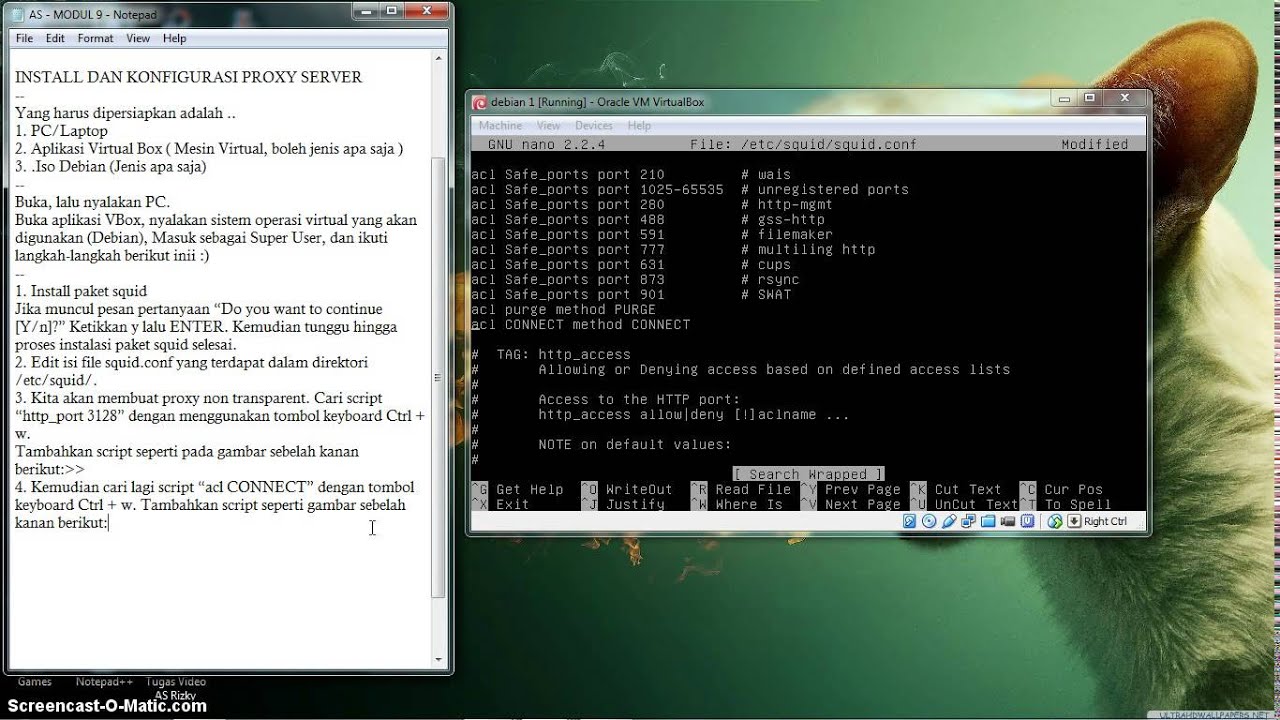
Task: Close the VirtualBox debian window
Action: tap(1124, 99)
